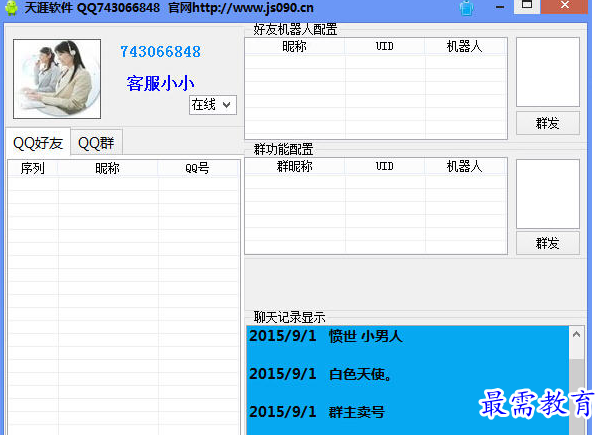Screen dimensions: 603x435
Task: Focus the group mass-message text box
Action: click(548, 194)
